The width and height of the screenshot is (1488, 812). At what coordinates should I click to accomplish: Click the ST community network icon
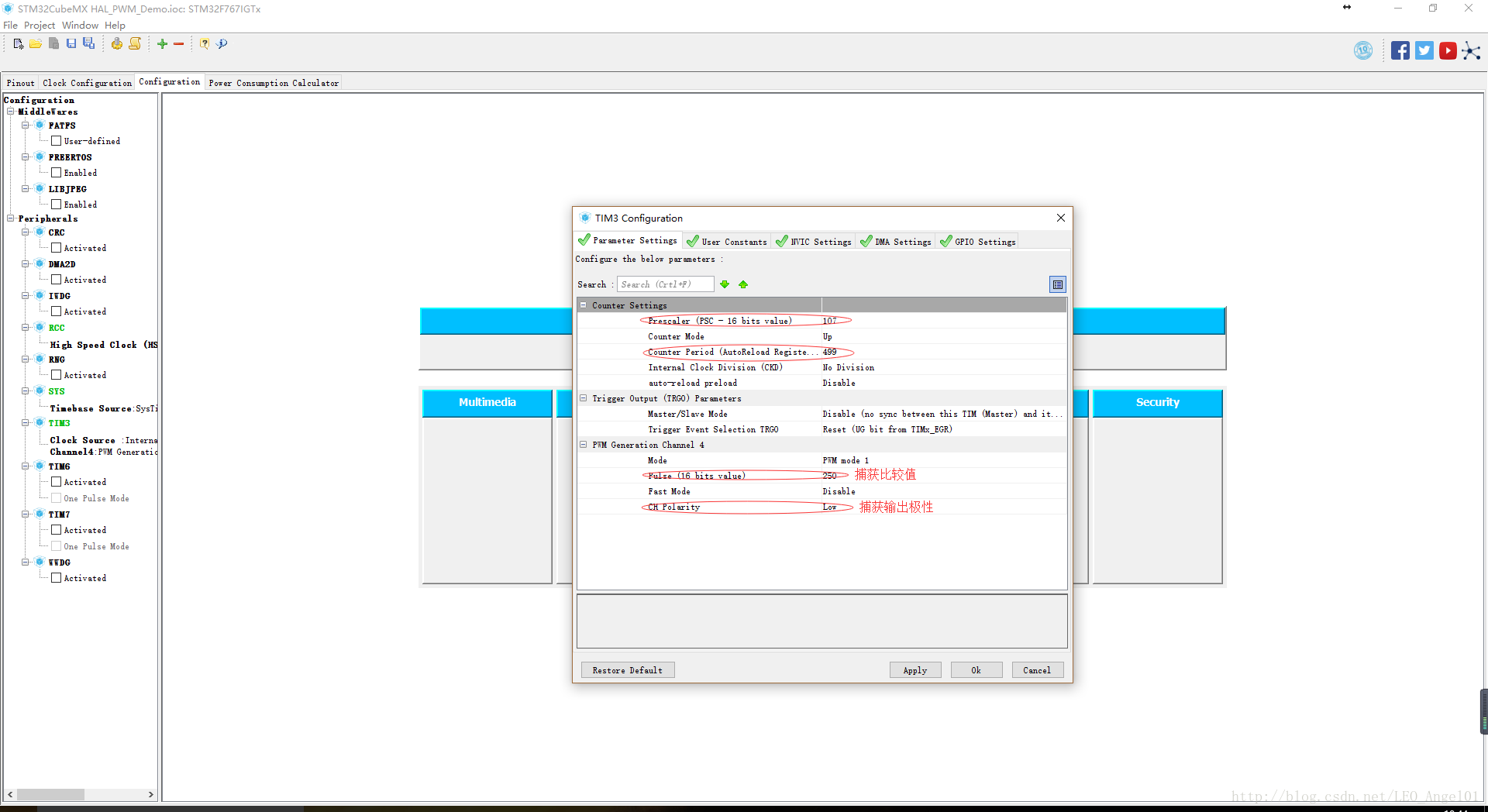pyautogui.click(x=1471, y=51)
